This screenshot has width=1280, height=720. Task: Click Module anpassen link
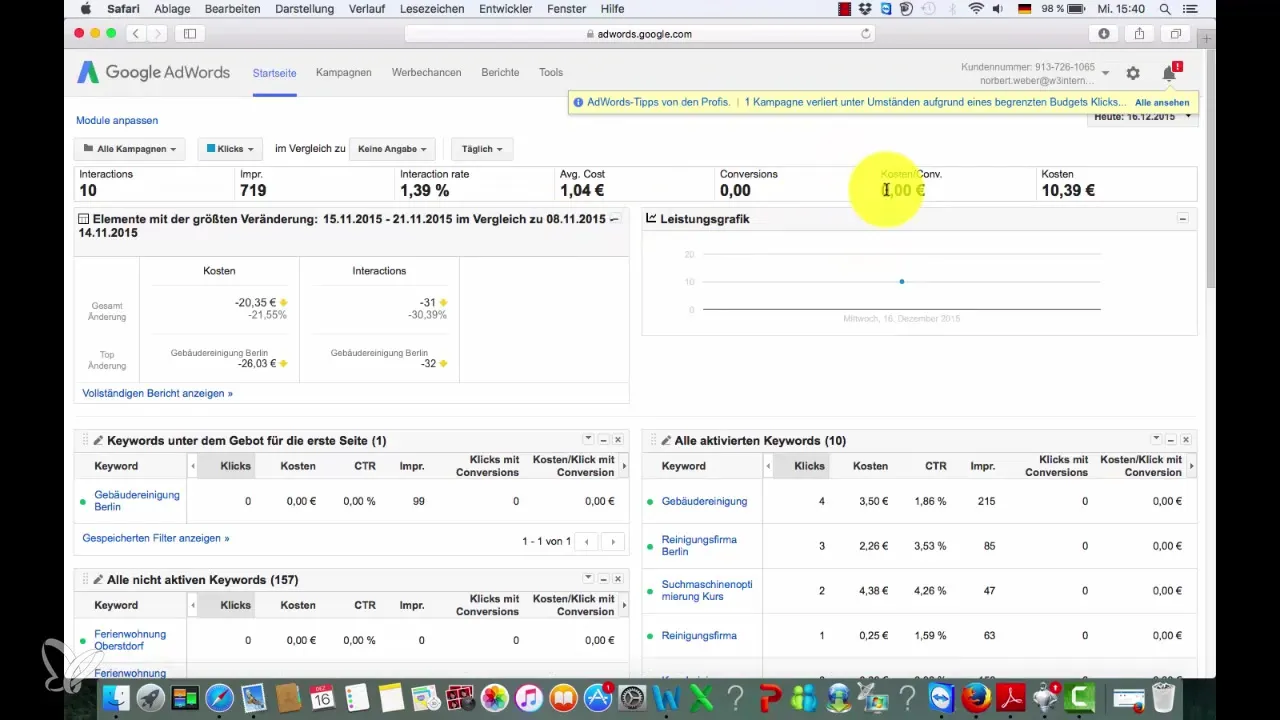117,120
